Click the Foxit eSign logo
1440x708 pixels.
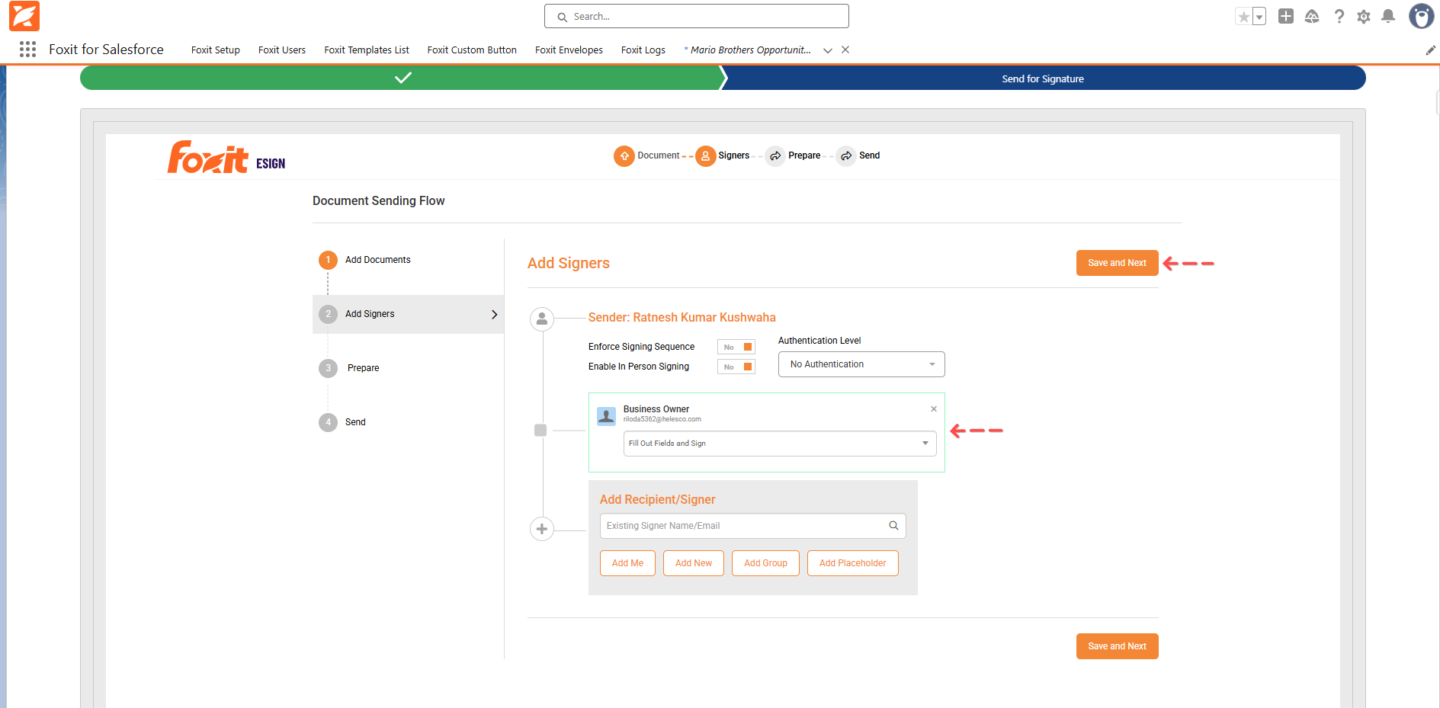[x=226, y=158]
